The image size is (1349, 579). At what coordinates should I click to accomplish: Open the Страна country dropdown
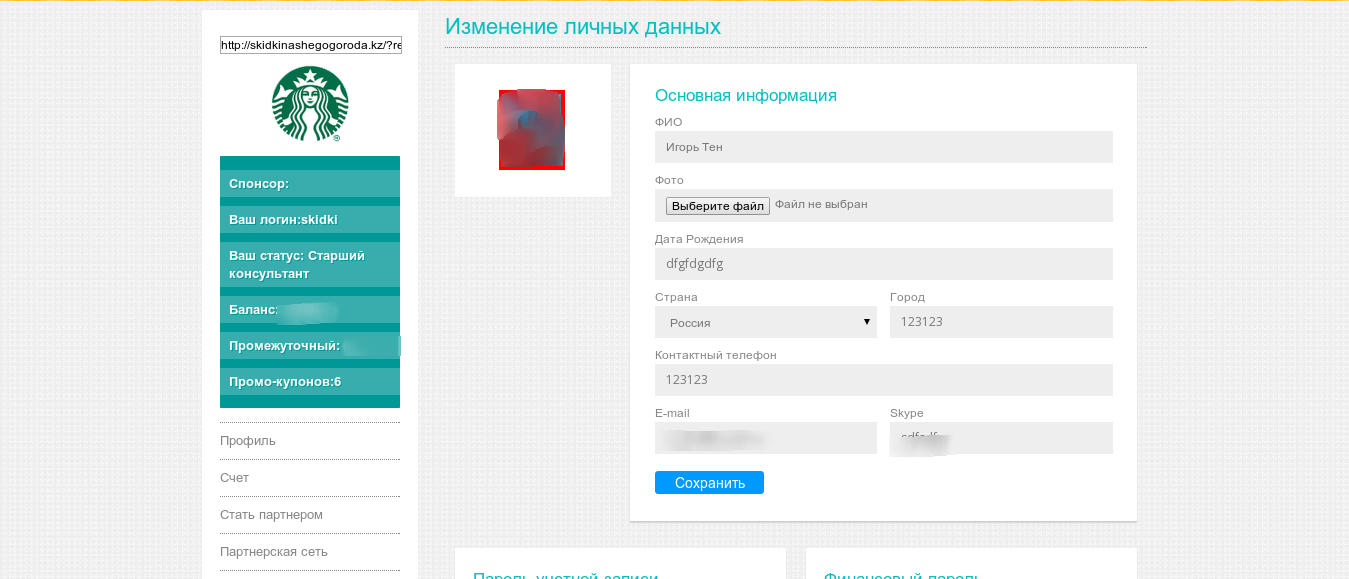766,322
